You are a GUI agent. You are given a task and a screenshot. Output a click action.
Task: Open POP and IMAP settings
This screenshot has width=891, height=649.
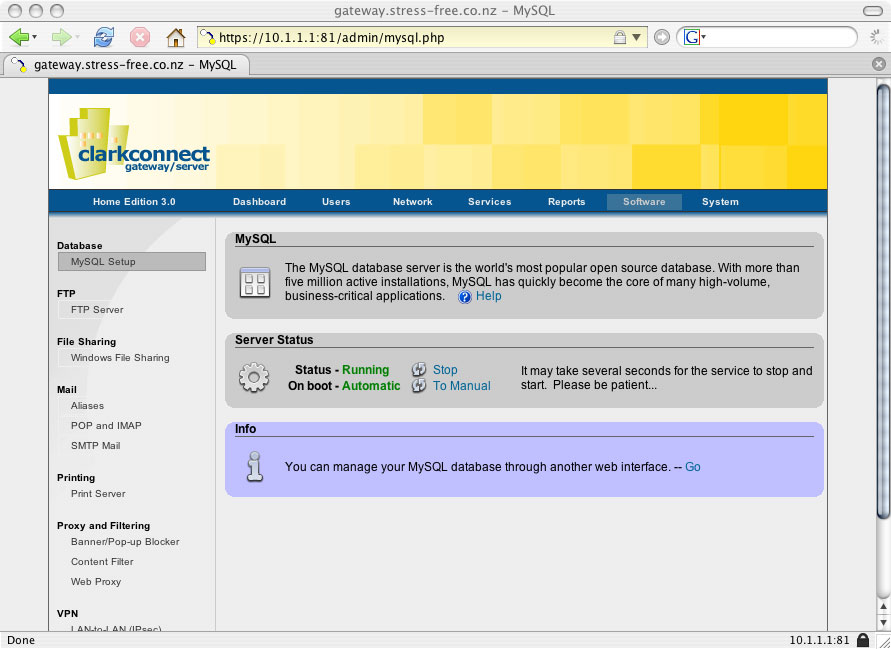(x=106, y=426)
